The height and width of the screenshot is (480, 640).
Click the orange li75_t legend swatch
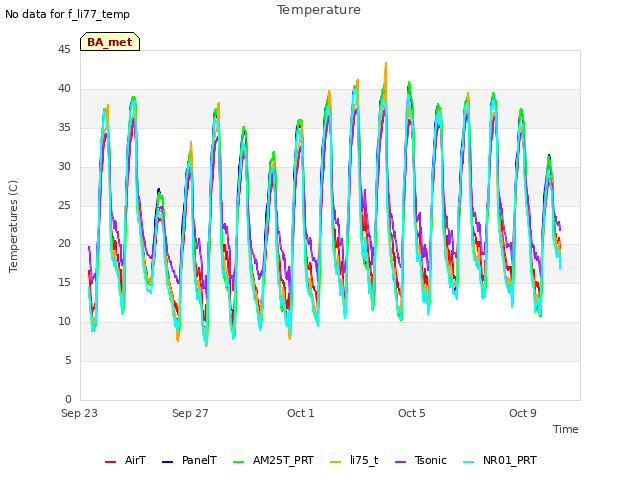pos(336,462)
